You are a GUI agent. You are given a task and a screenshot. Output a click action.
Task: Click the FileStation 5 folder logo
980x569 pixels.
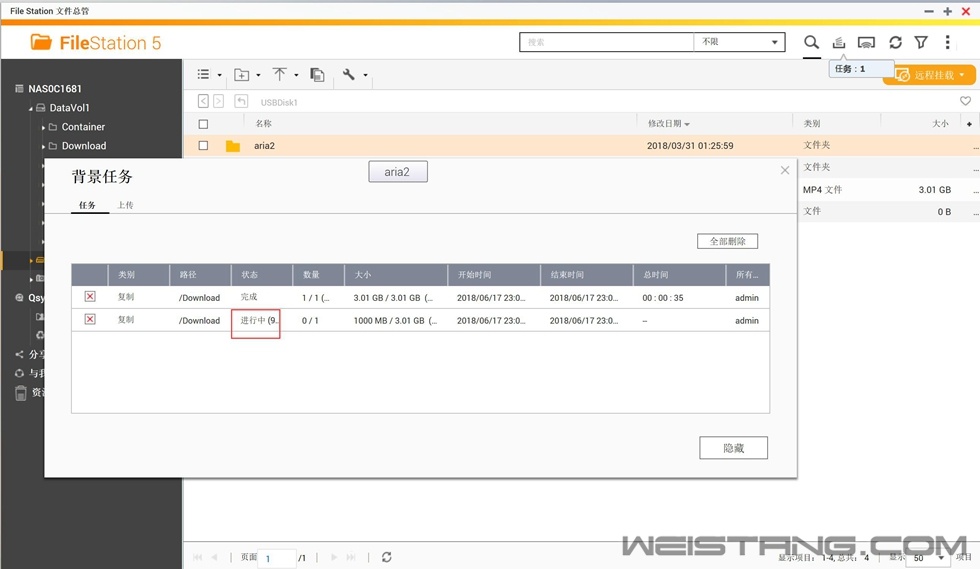[41, 42]
